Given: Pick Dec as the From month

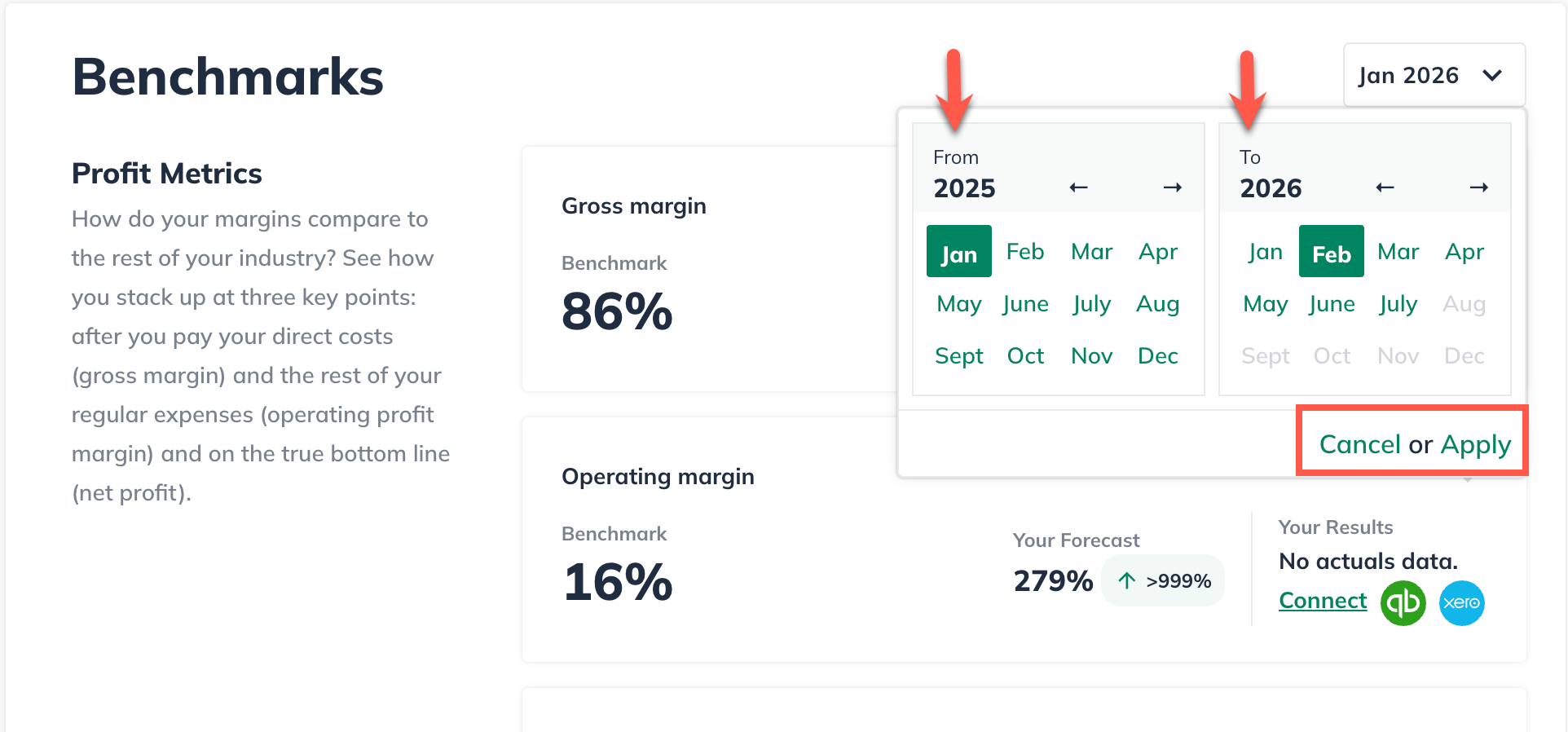Looking at the screenshot, I should tap(1157, 355).
